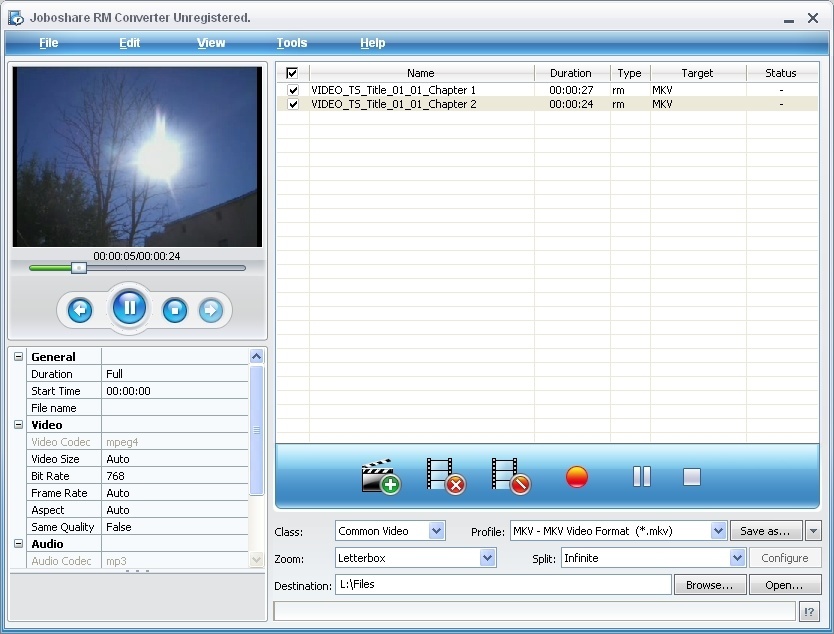Skip to the previous preview clip

click(80, 310)
